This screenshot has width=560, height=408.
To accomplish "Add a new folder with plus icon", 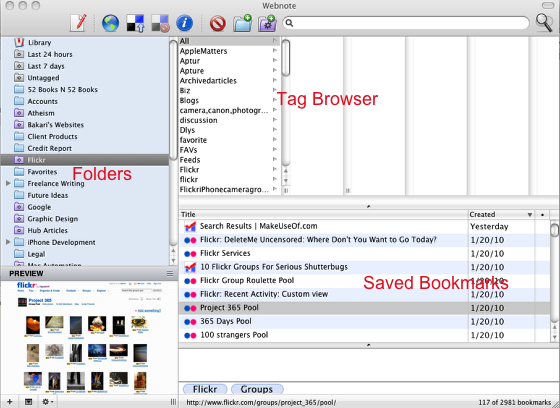I will (242, 23).
